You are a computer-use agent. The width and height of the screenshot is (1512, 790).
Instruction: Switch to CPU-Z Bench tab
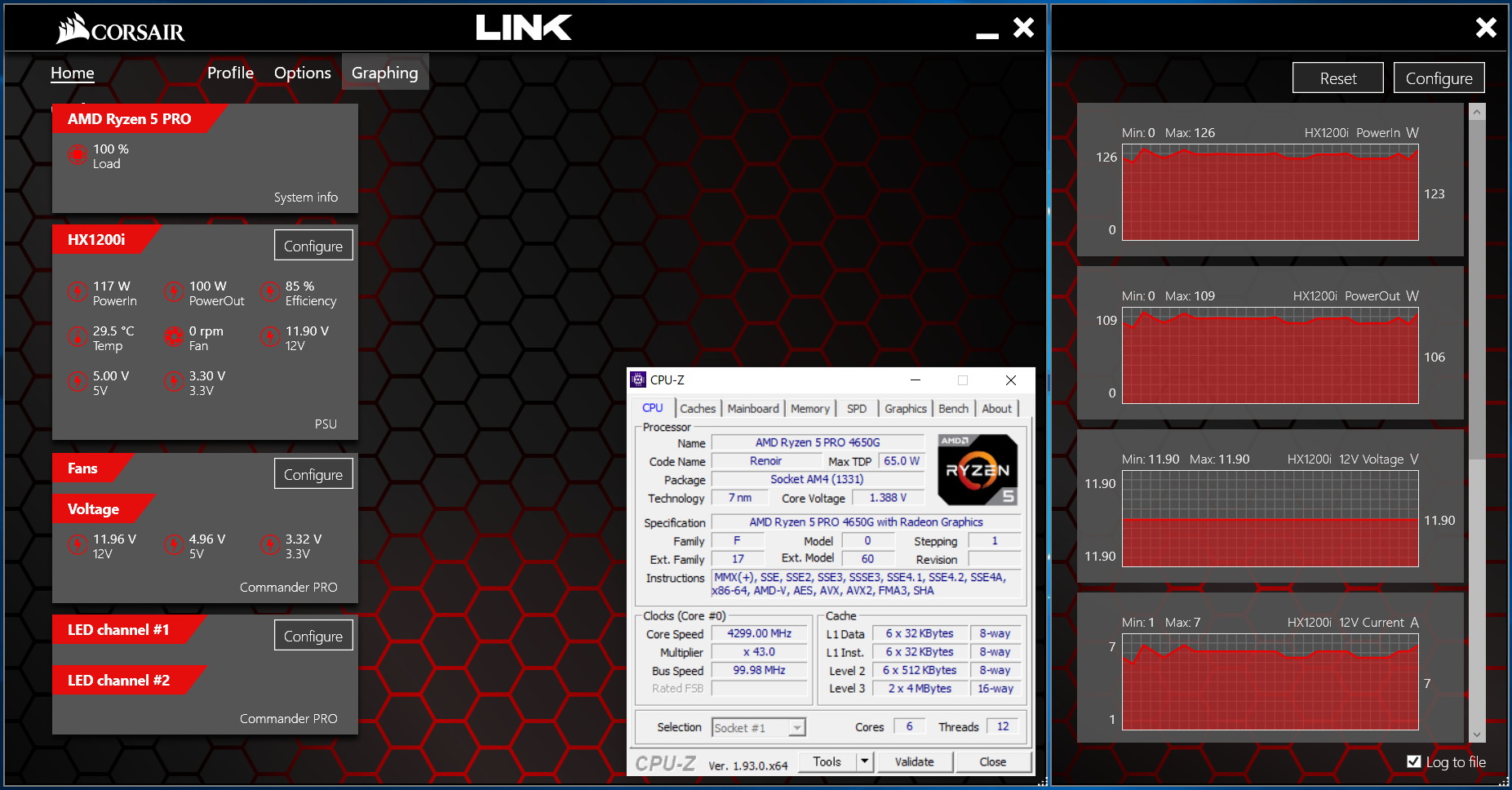(953, 408)
